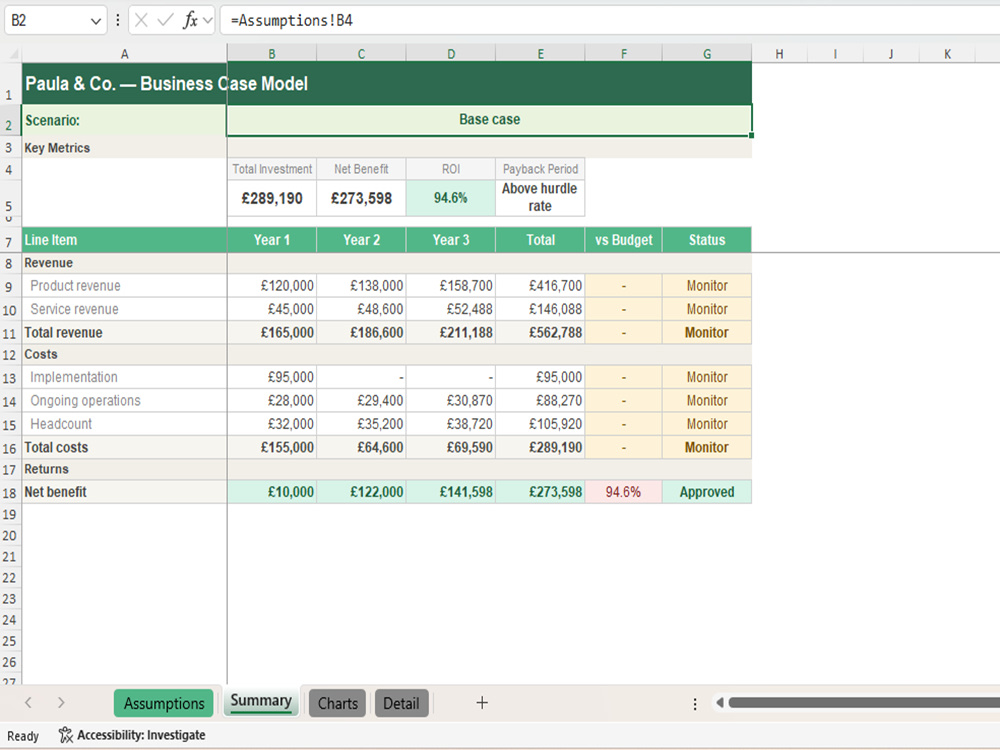The image size is (1000, 750).
Task: Select Implementation Year 1 £95,000
Action: tap(272, 378)
